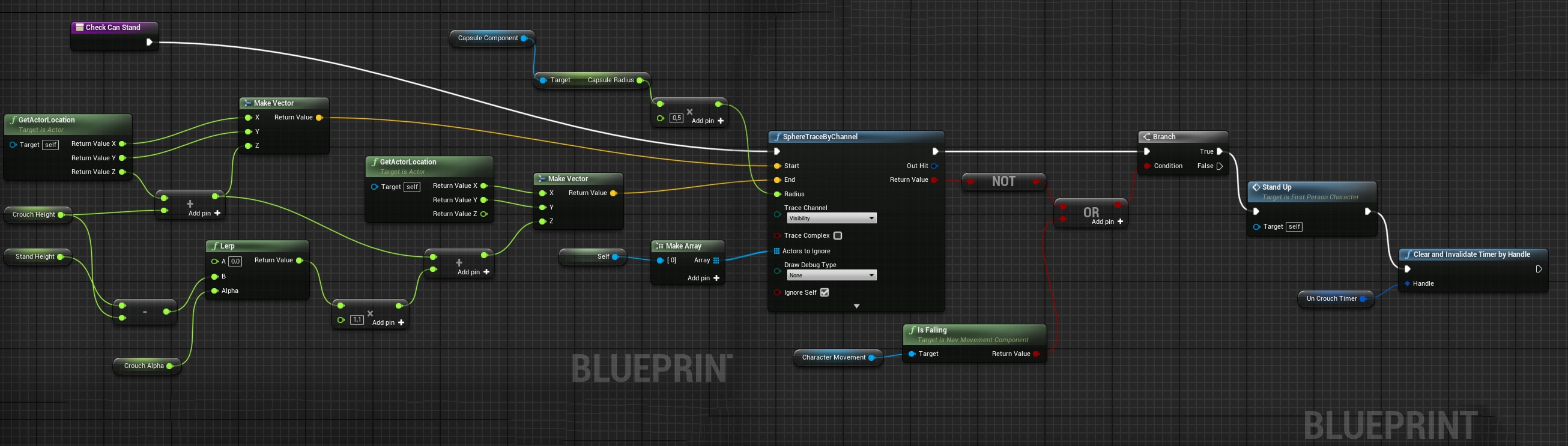This screenshot has width=1568, height=446.
Task: Add pin on the 1,1 multiply node
Action: pyautogui.click(x=389, y=322)
